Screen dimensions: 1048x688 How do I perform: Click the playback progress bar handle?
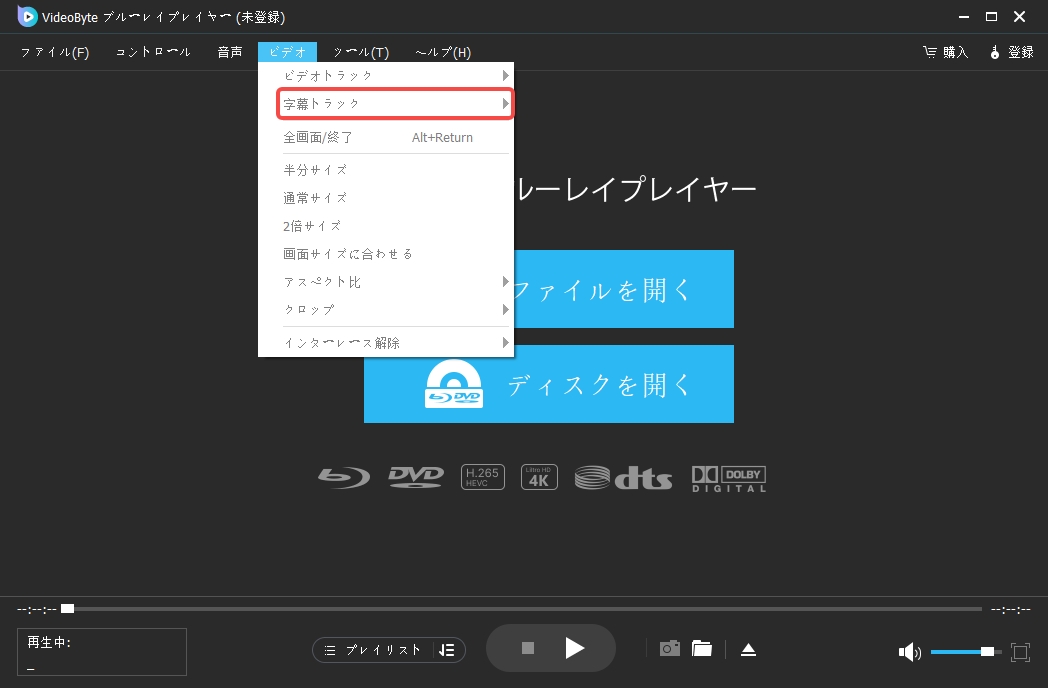click(68, 608)
